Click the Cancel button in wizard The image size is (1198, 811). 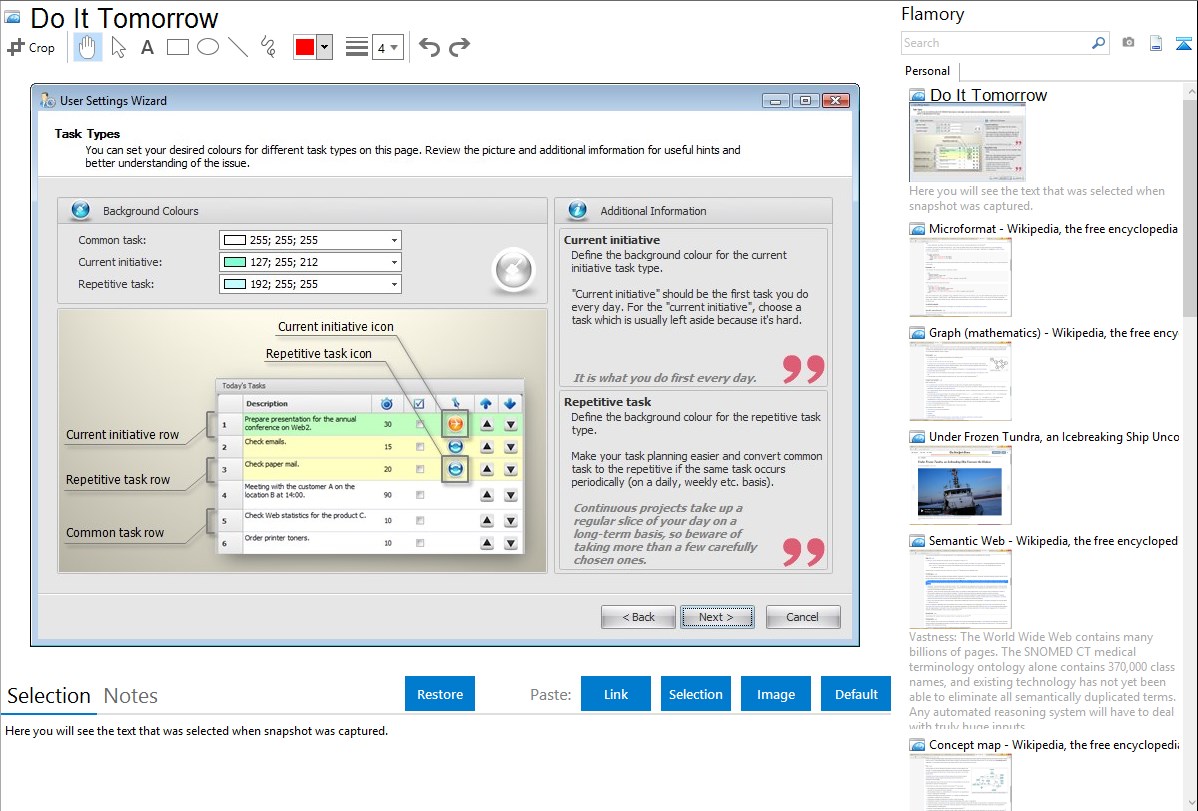click(x=802, y=617)
